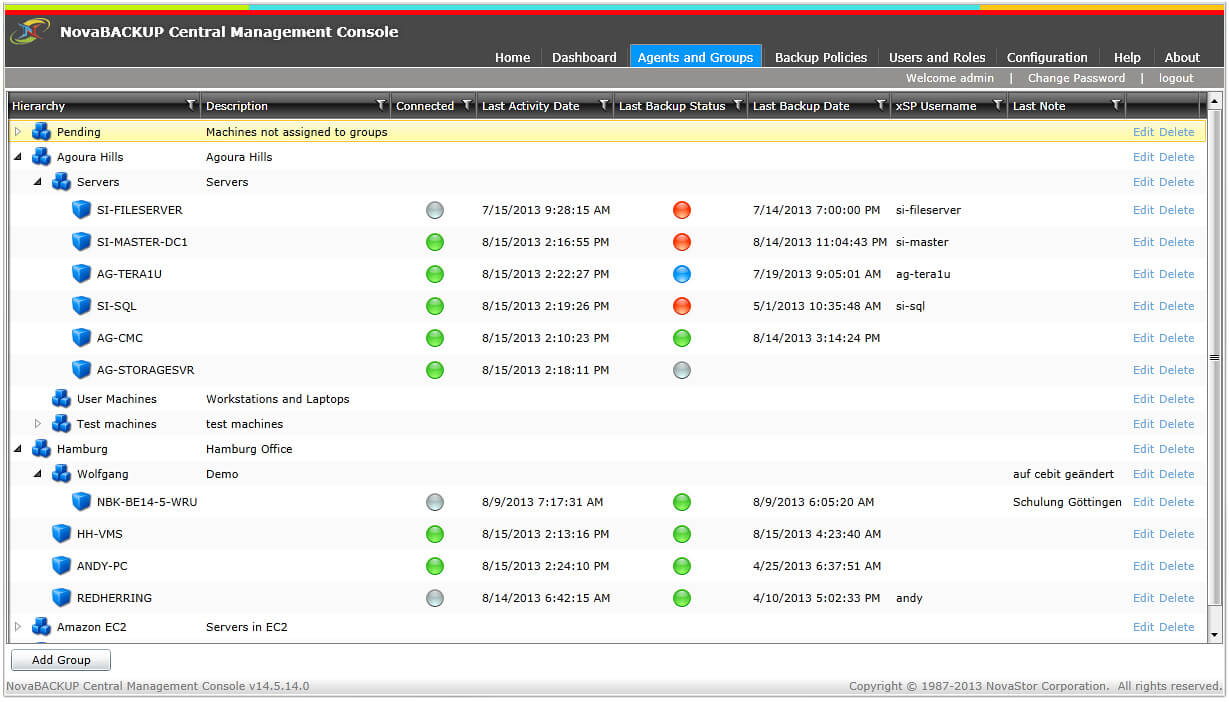
Task: Click the logout link
Action: pos(1176,78)
